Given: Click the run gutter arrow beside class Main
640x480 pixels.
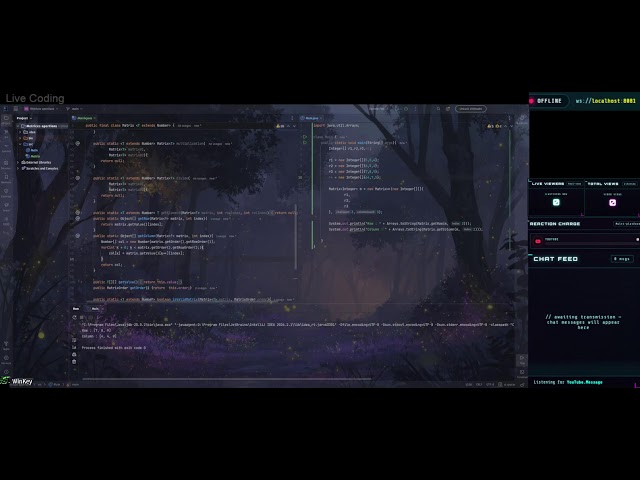Looking at the screenshot, I should point(305,137).
